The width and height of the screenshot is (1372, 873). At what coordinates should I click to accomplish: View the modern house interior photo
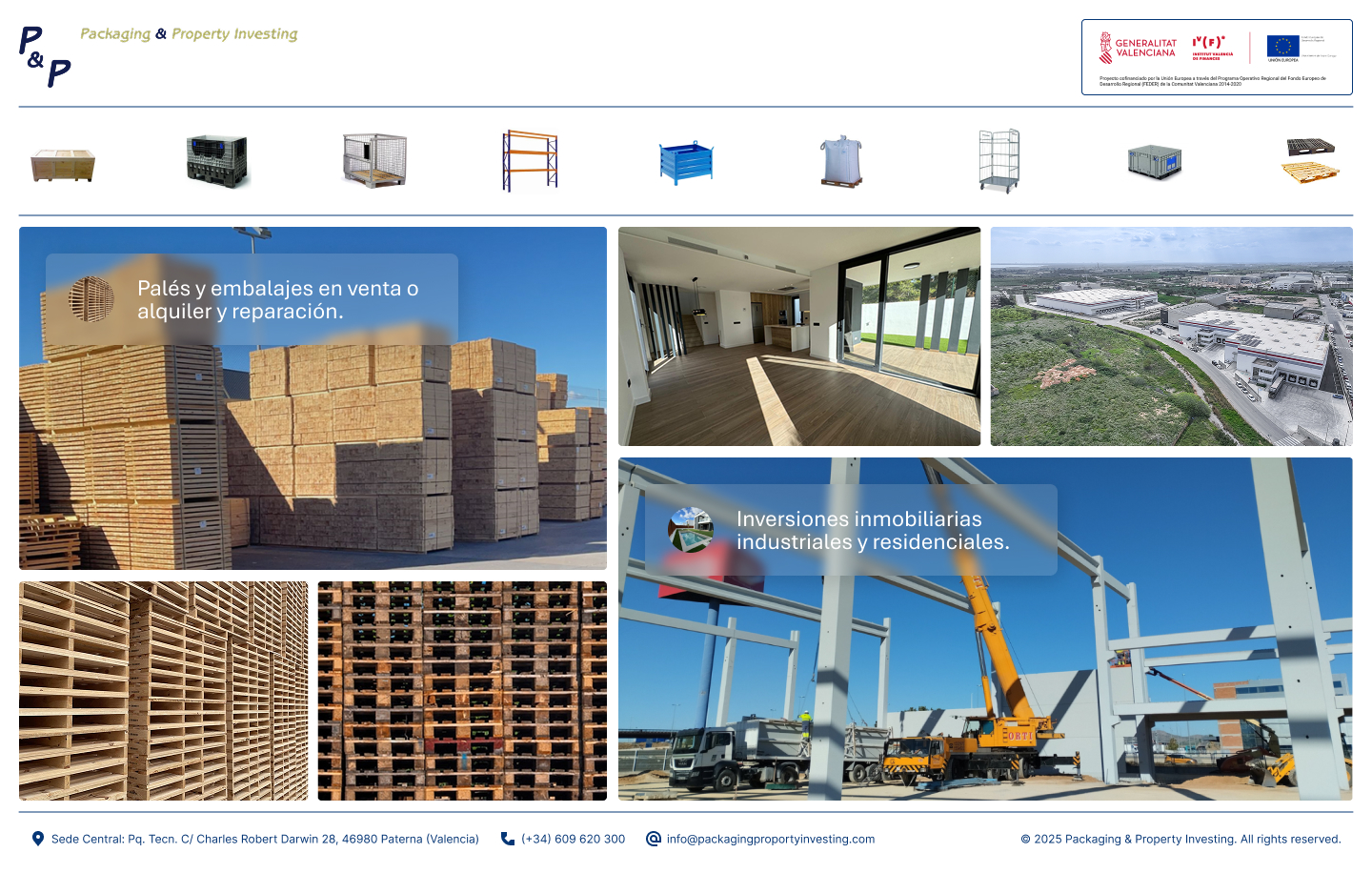(798, 336)
